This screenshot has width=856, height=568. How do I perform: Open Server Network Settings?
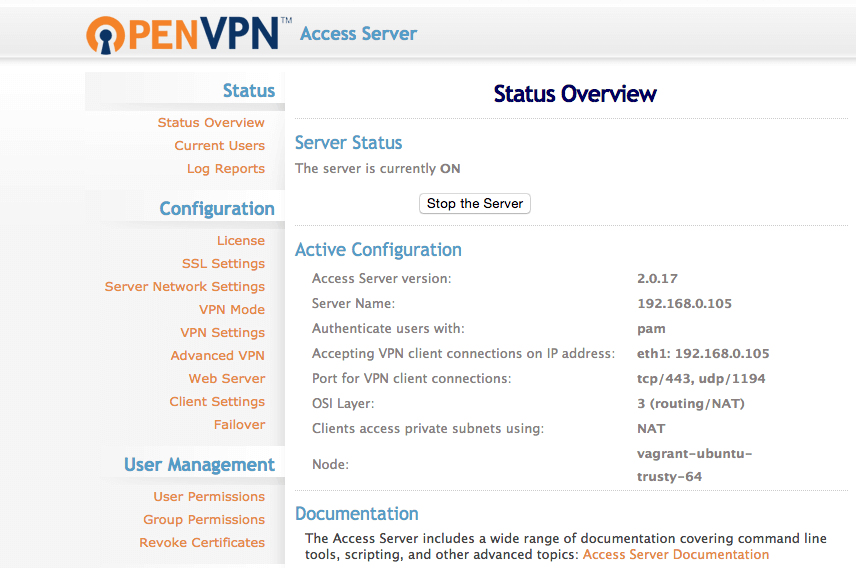(x=185, y=287)
